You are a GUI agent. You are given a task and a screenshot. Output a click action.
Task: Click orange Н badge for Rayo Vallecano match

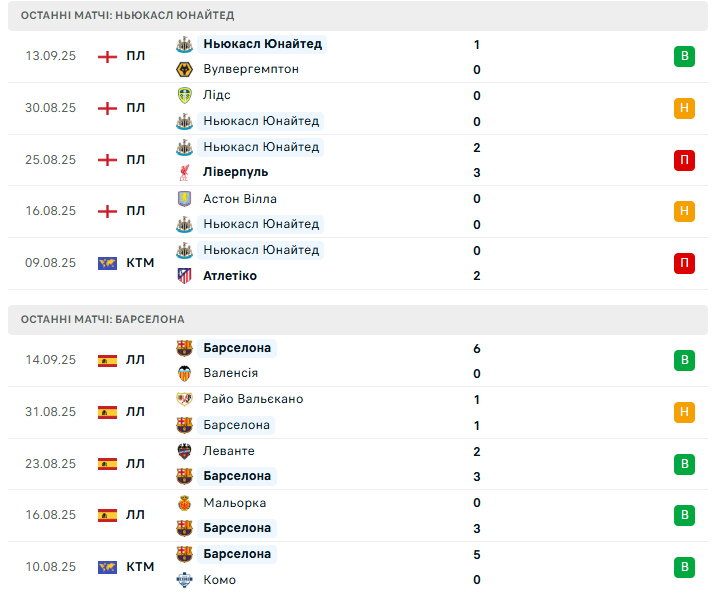(x=684, y=412)
